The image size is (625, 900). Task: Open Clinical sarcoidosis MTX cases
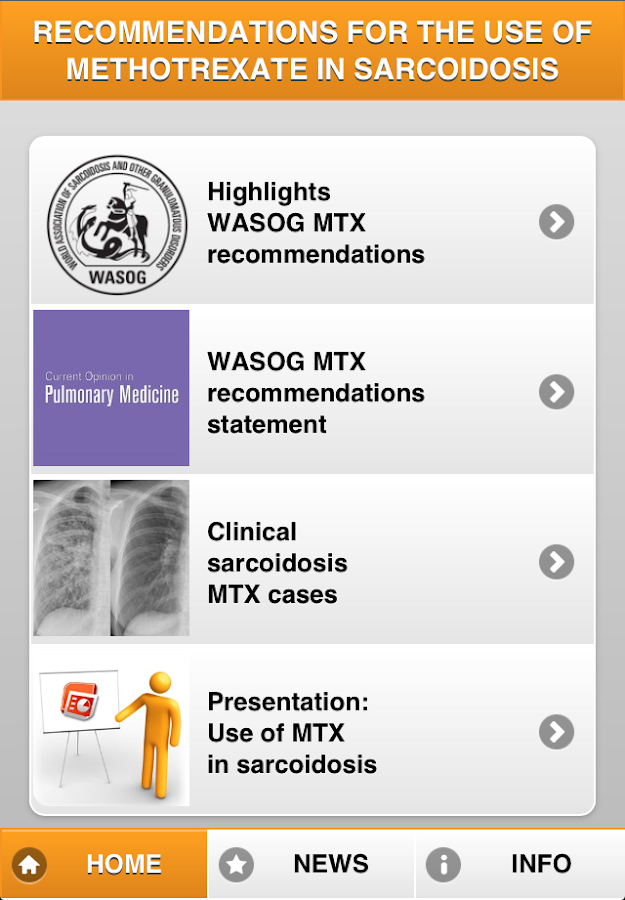click(x=277, y=563)
